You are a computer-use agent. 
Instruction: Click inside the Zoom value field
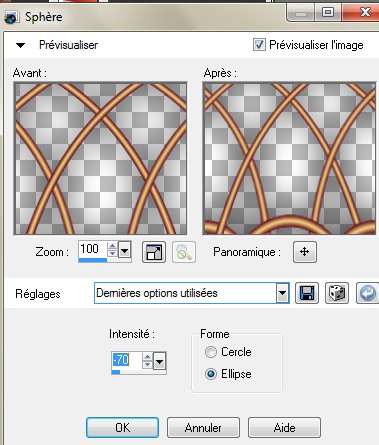click(92, 249)
